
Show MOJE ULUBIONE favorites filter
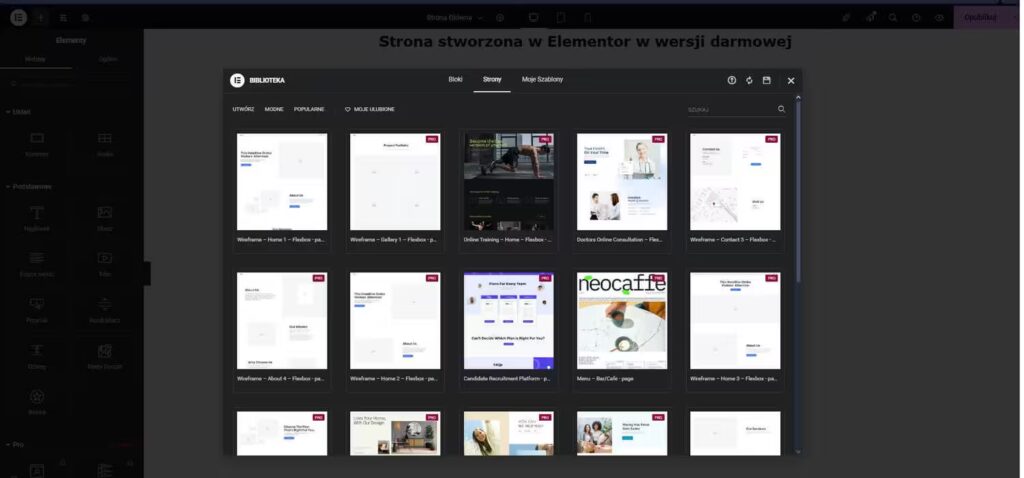(x=370, y=109)
